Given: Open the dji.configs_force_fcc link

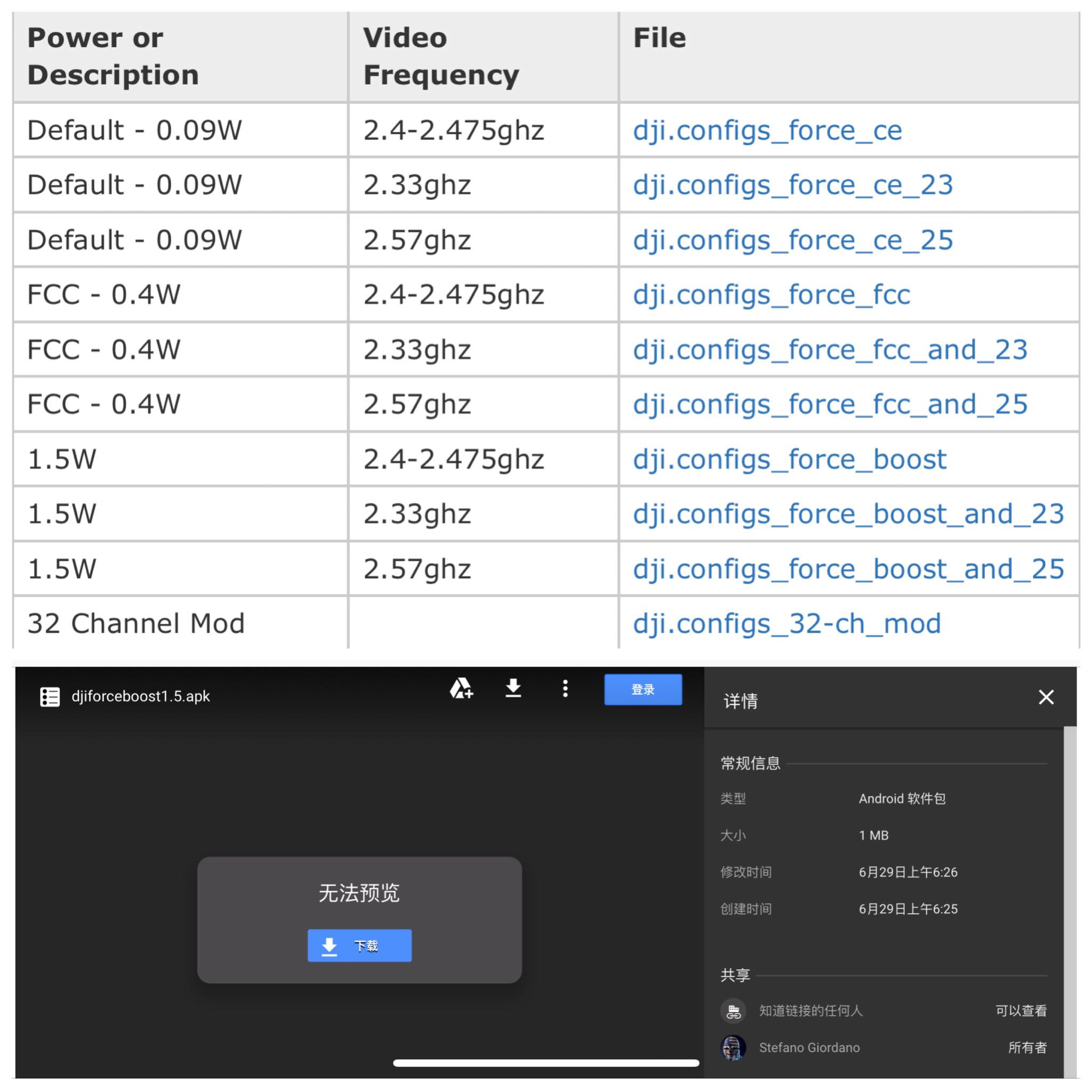Looking at the screenshot, I should pos(772,295).
